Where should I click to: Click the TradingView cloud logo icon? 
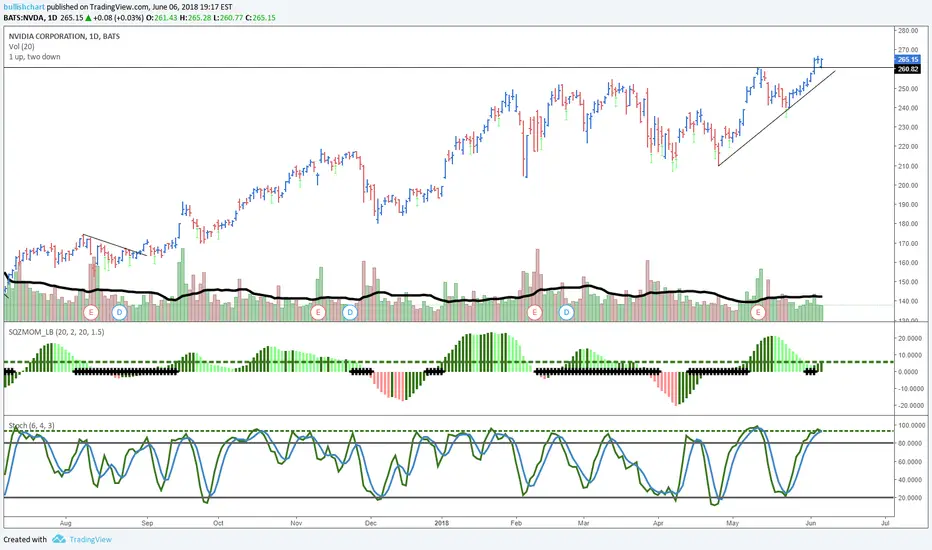coord(58,539)
